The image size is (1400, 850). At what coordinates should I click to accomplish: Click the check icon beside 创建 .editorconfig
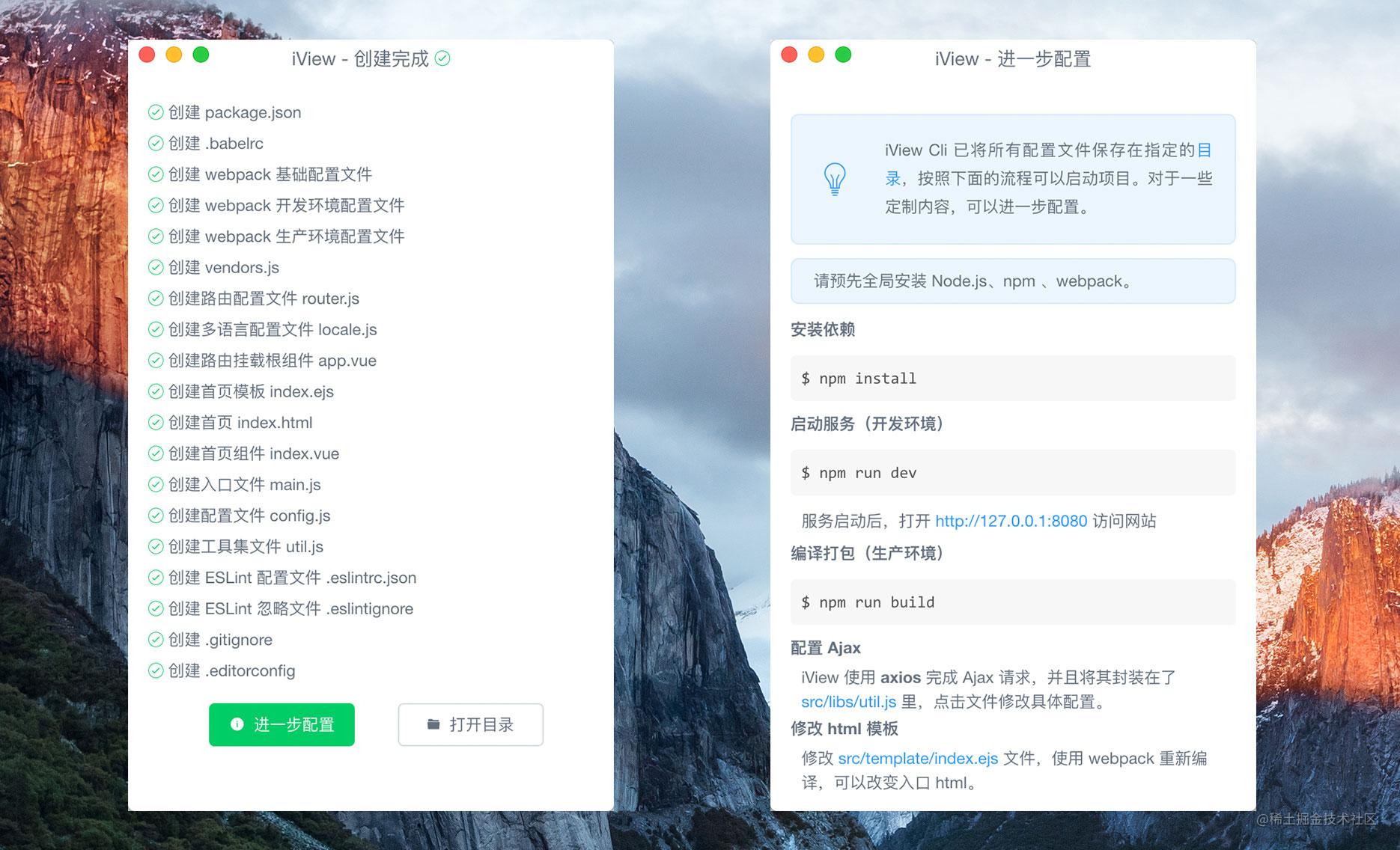click(x=156, y=670)
